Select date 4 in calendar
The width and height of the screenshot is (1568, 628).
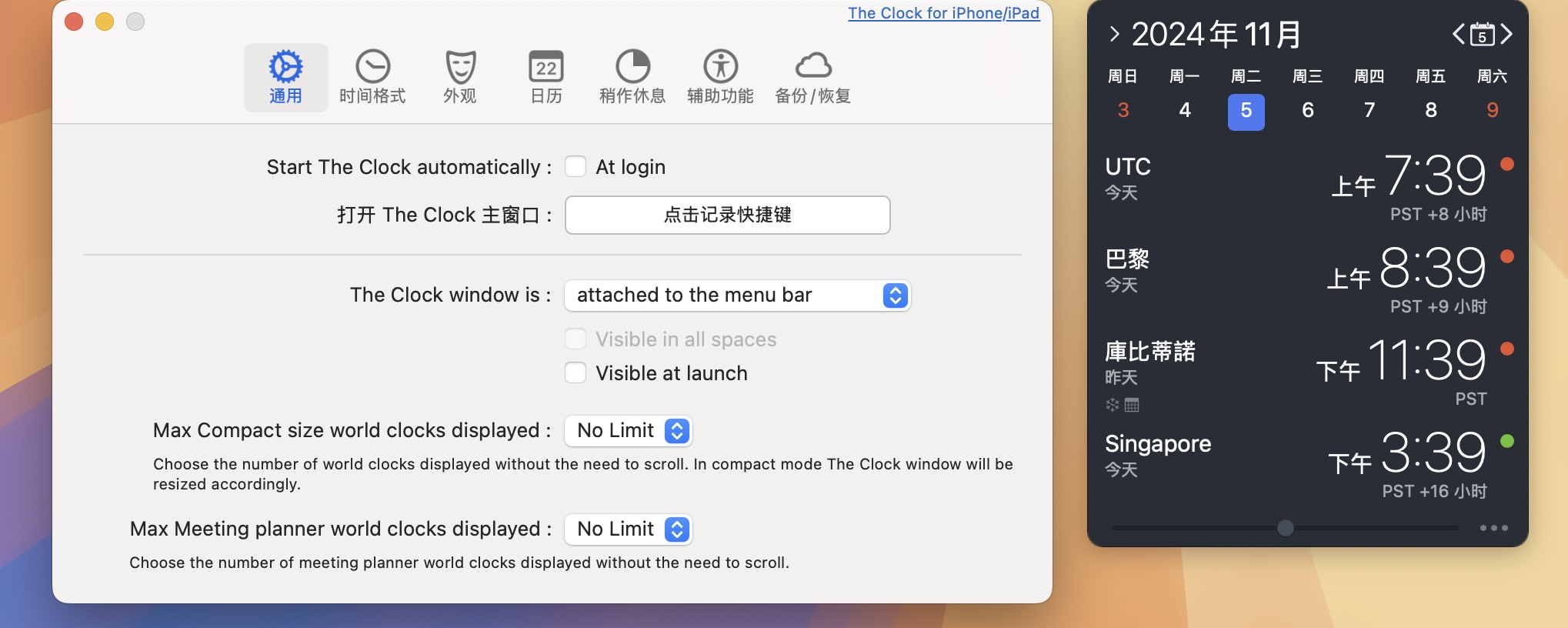1185,111
